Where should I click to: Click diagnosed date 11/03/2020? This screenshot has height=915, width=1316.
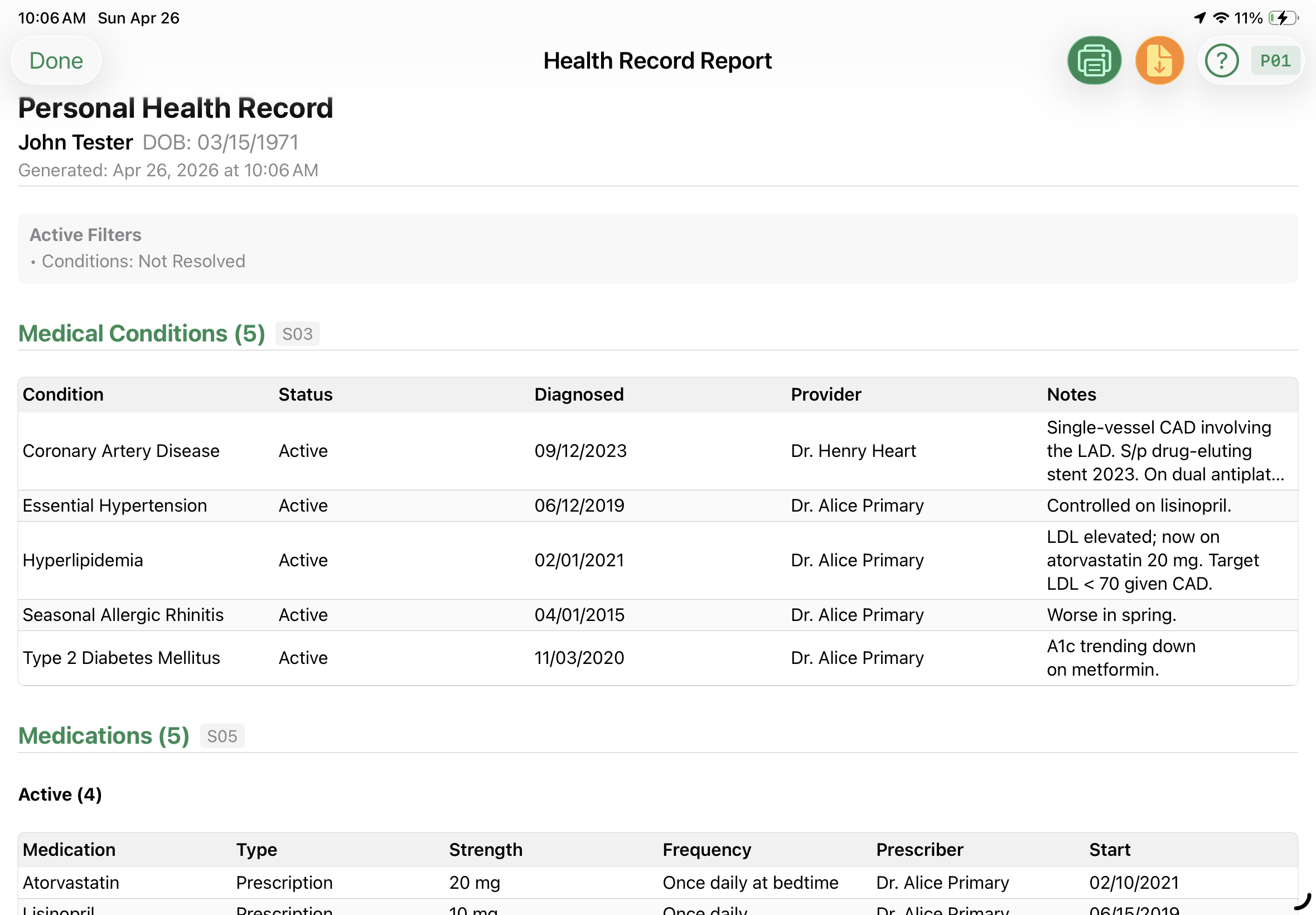(x=579, y=658)
